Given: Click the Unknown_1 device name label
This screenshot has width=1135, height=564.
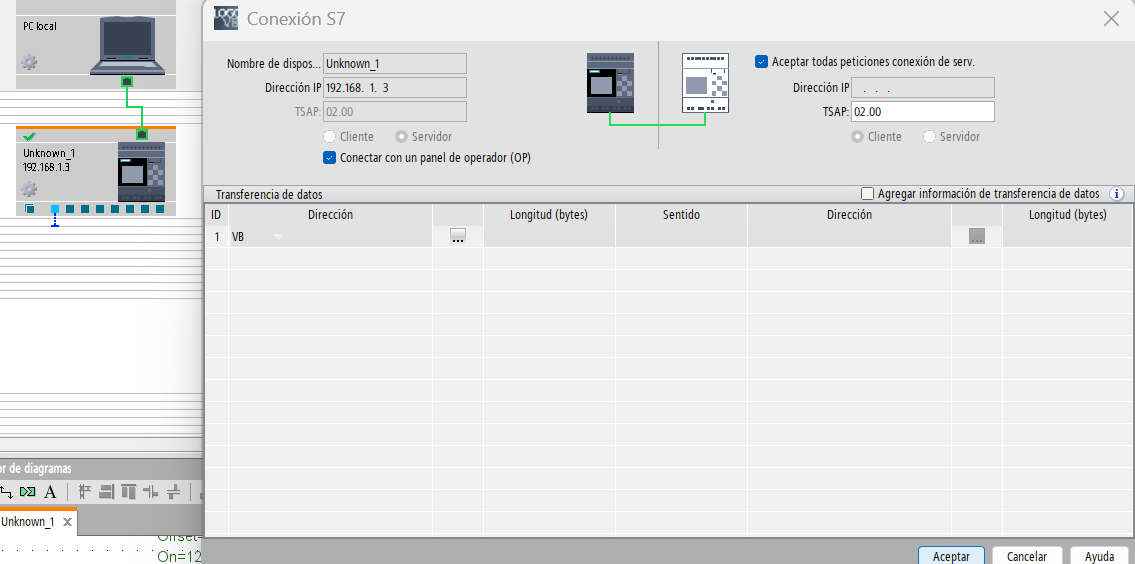Looking at the screenshot, I should click(x=48, y=153).
